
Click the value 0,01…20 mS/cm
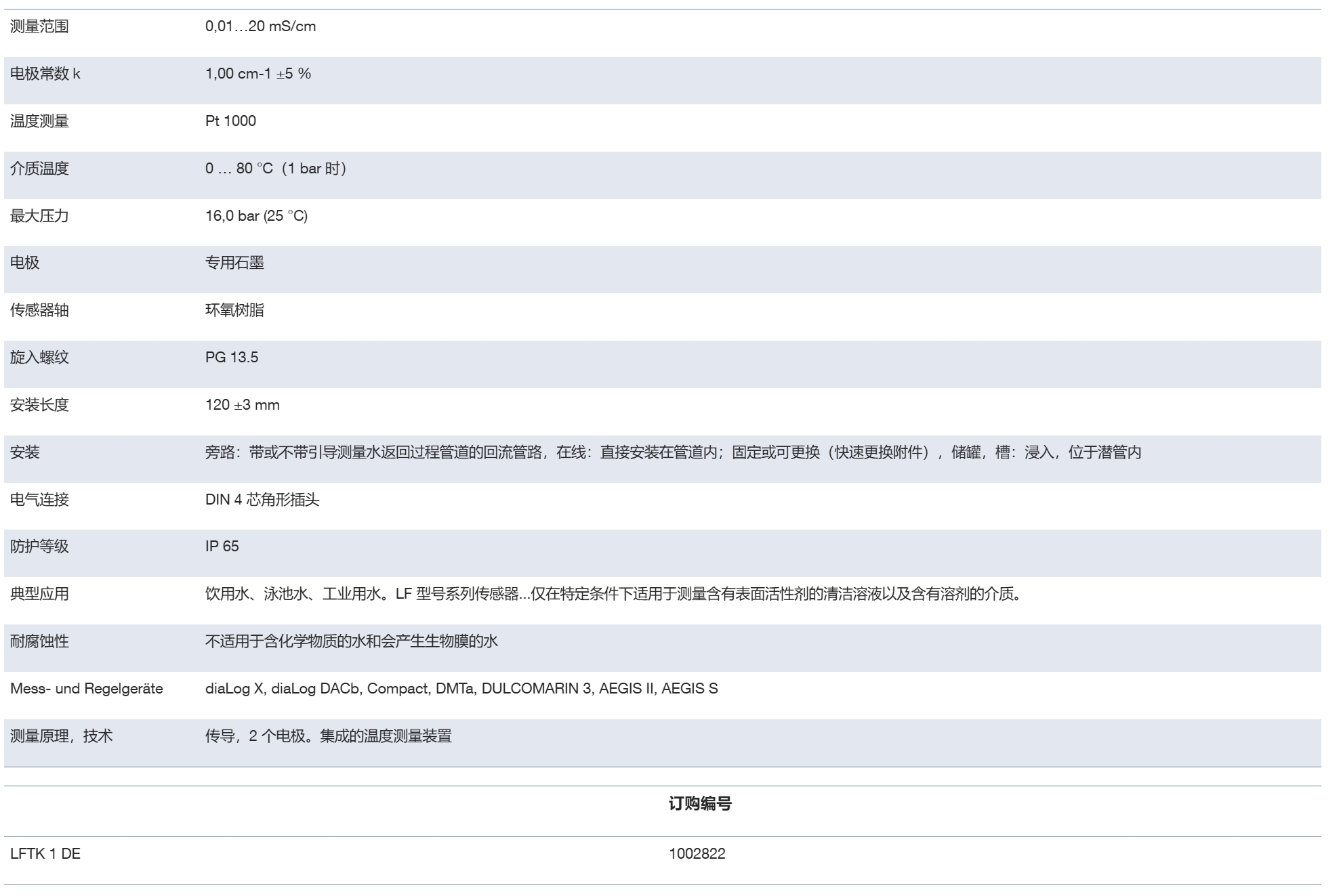point(260,26)
